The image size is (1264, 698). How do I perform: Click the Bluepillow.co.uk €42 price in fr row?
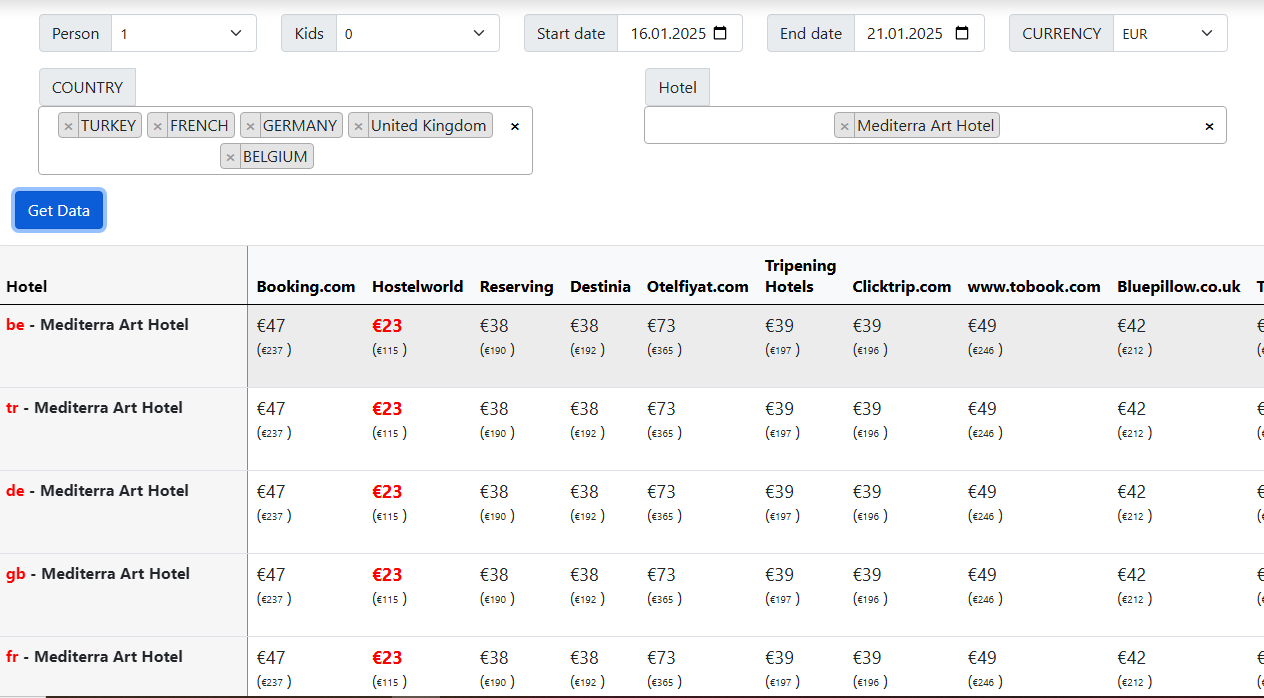[x=1132, y=658]
